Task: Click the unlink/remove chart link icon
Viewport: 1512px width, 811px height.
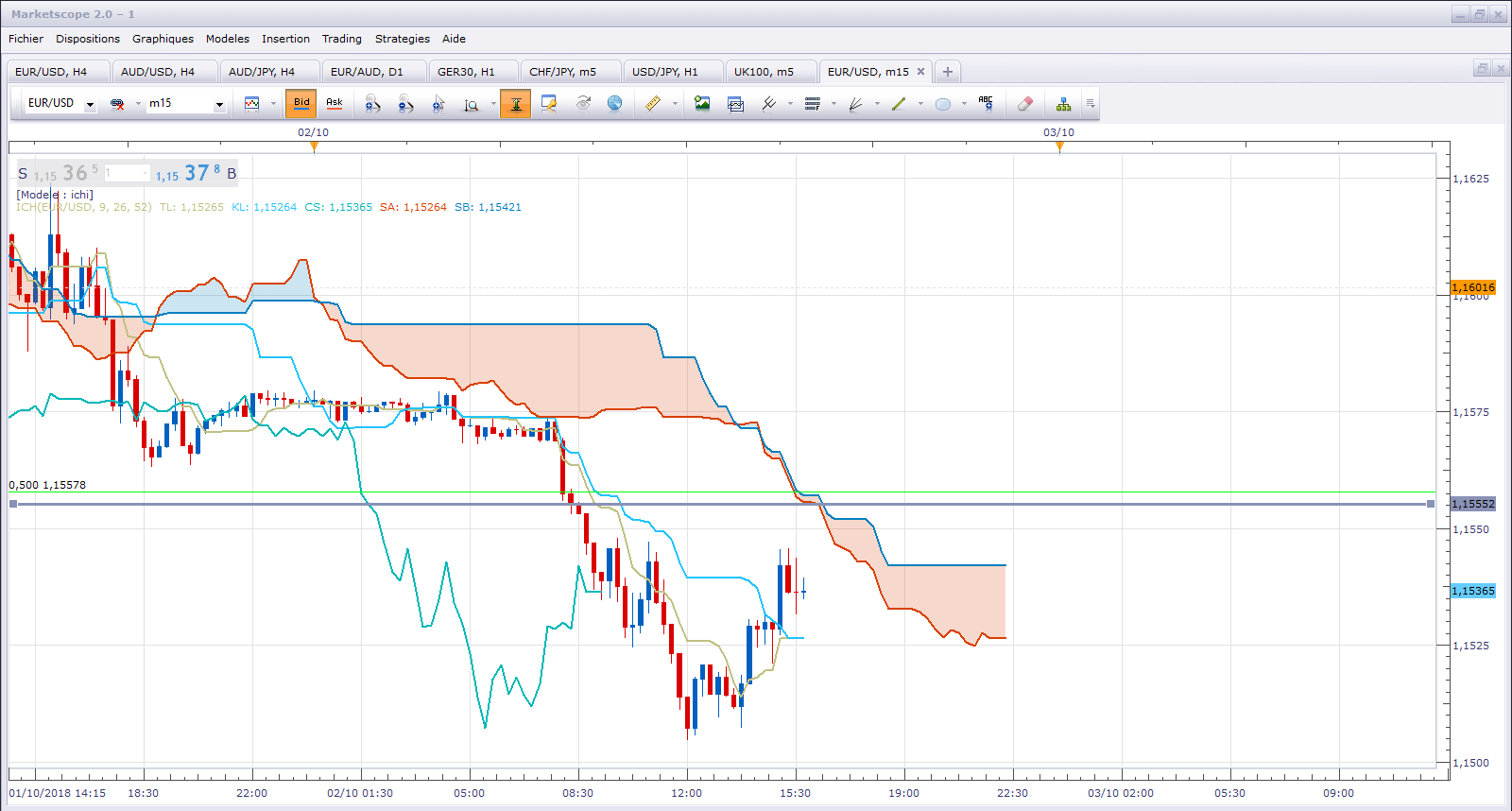Action: pyautogui.click(x=117, y=104)
